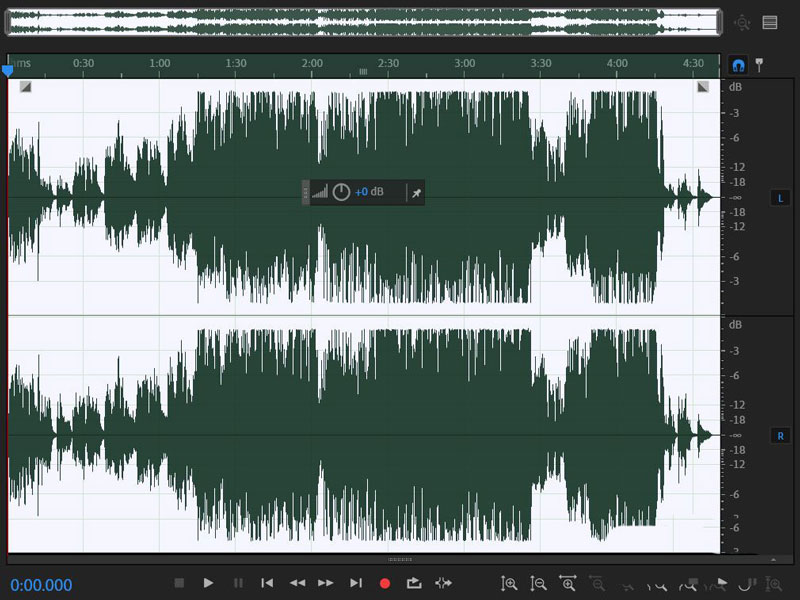Zoom in time

567,583
